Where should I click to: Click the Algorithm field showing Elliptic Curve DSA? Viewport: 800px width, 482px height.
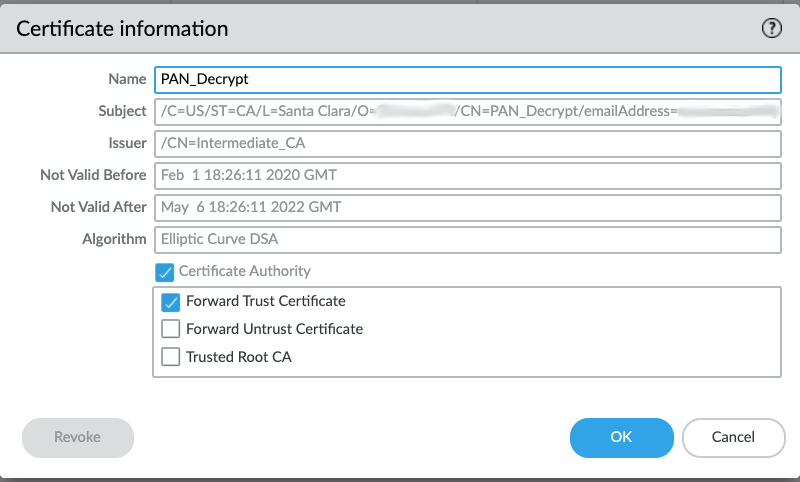click(466, 239)
